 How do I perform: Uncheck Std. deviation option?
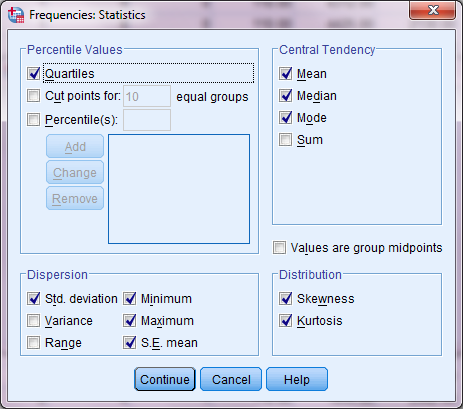click(x=33, y=299)
